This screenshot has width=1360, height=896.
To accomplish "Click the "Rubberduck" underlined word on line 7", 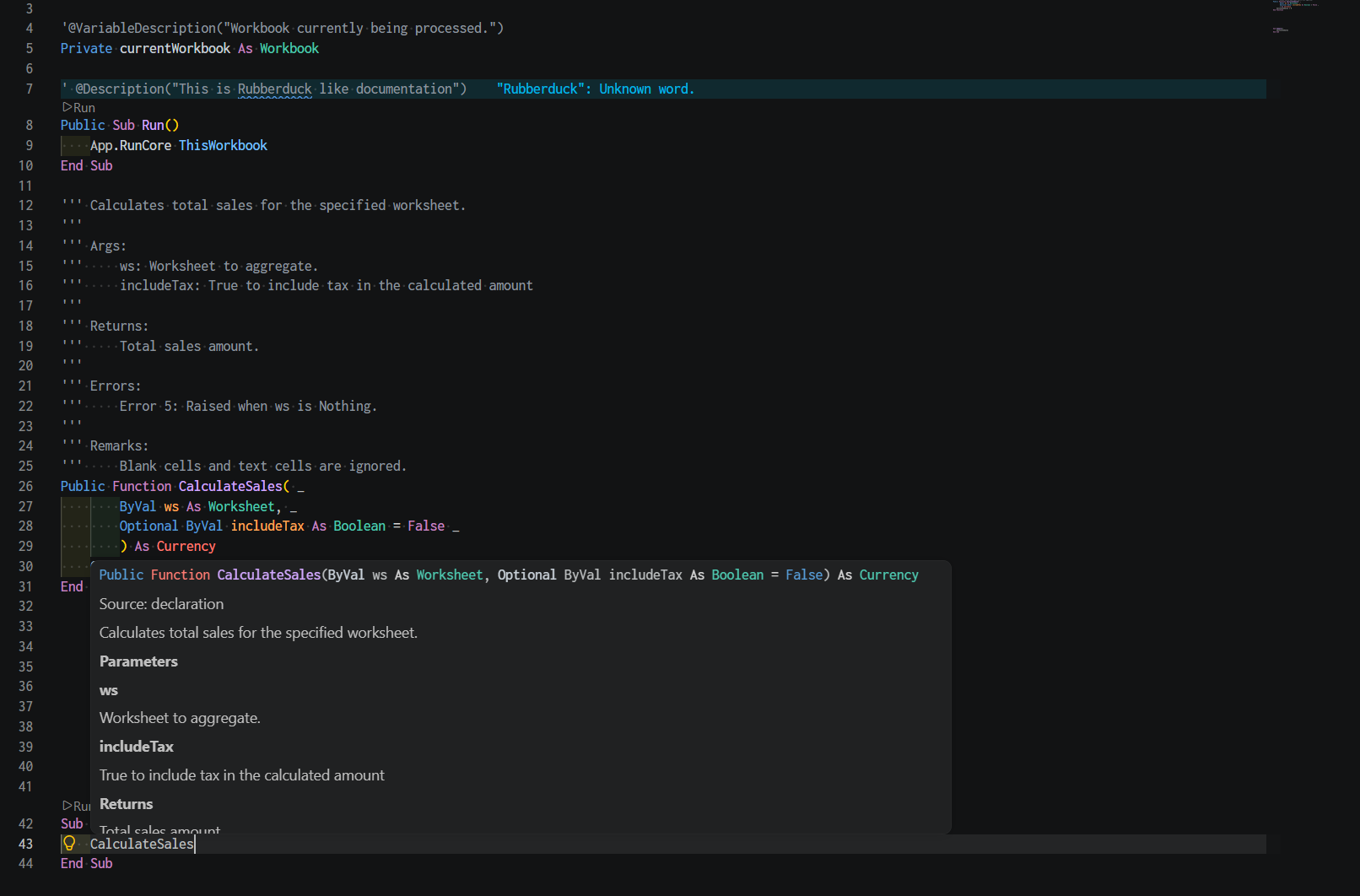I will point(274,89).
